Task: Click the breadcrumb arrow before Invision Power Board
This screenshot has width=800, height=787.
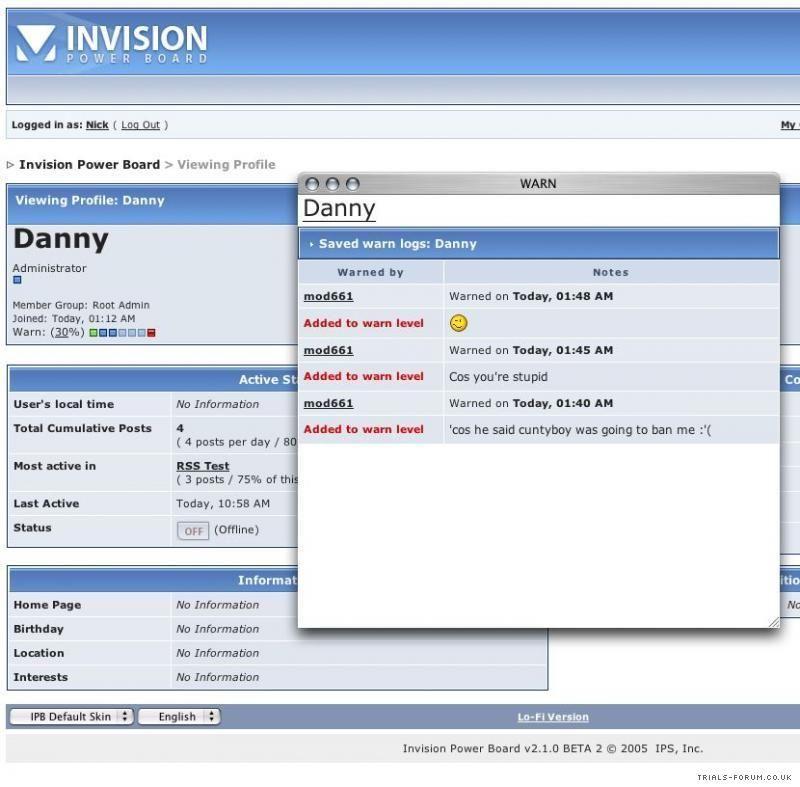Action: [x=10, y=165]
